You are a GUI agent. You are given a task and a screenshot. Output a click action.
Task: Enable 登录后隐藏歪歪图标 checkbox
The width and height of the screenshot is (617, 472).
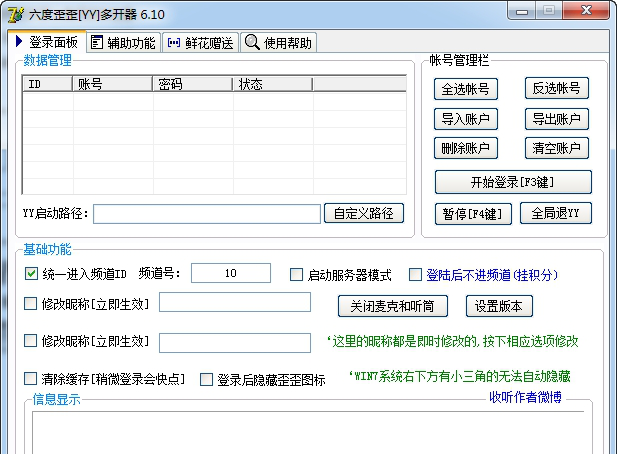click(206, 380)
